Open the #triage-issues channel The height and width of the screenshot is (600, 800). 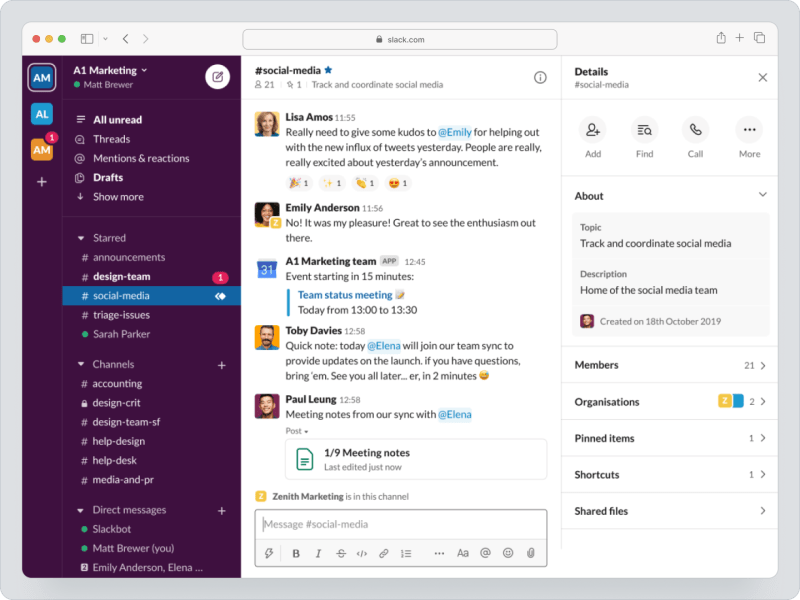pyautogui.click(x=152, y=315)
